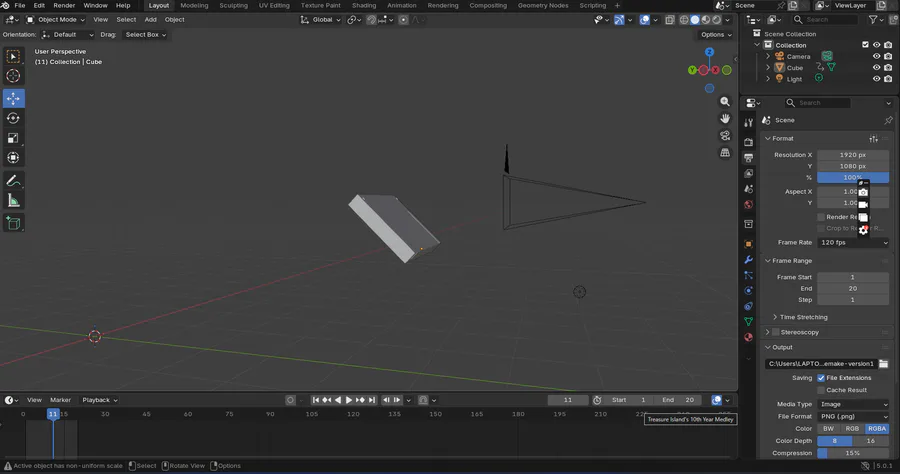Screen dimensions: 900x474
Task: Click the Options button in viewport
Action: [x=716, y=34]
